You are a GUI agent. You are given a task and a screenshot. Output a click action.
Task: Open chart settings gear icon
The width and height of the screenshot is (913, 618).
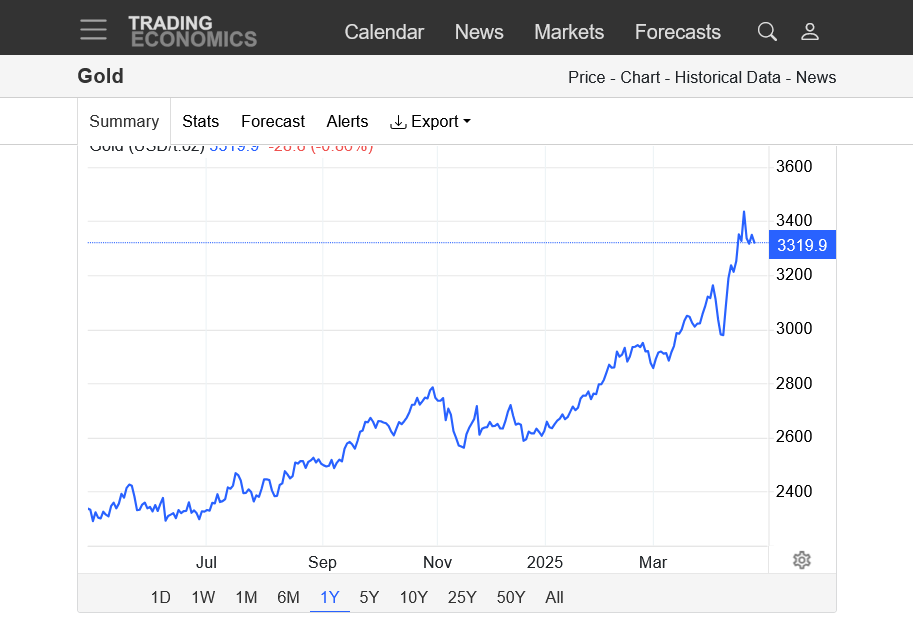(801, 560)
